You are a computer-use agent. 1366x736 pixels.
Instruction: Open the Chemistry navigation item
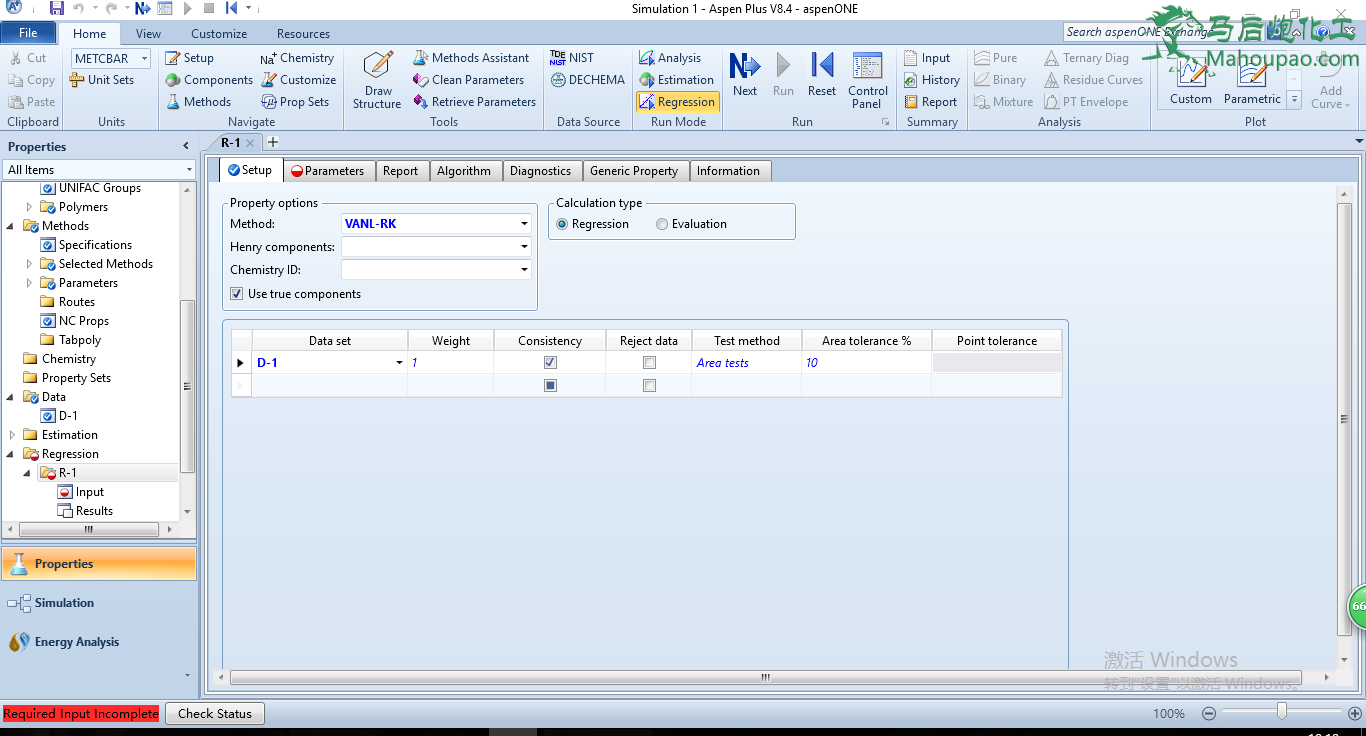pyautogui.click(x=297, y=58)
